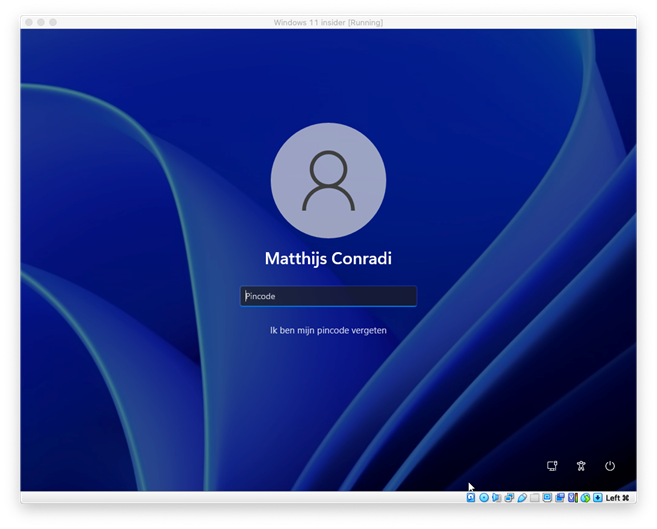This screenshot has width=657, height=529.
Task: Minimize the Windows 11 insider VM window
Action: (41, 22)
